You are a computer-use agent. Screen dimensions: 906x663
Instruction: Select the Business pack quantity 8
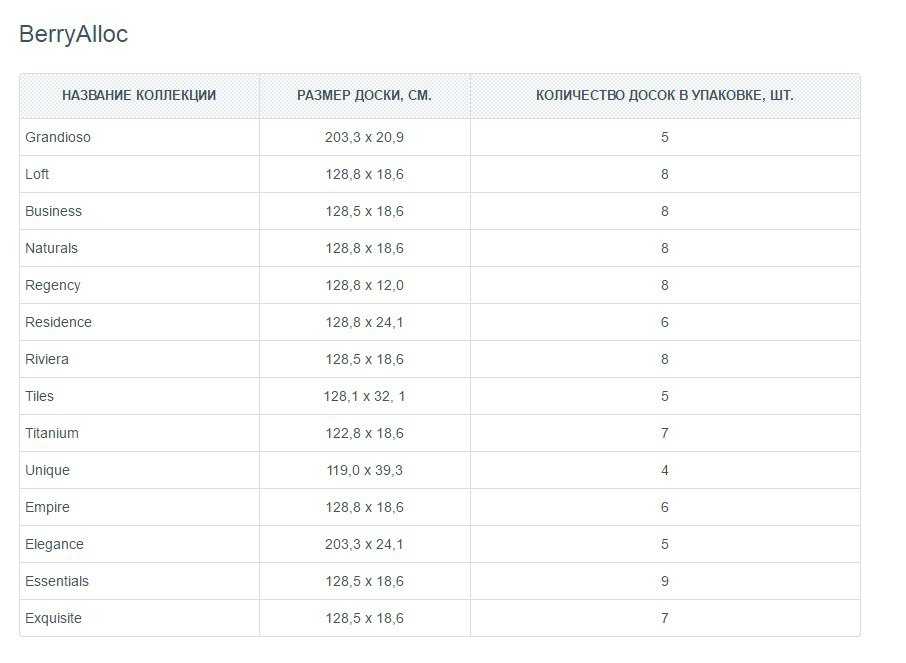pyautogui.click(x=665, y=211)
